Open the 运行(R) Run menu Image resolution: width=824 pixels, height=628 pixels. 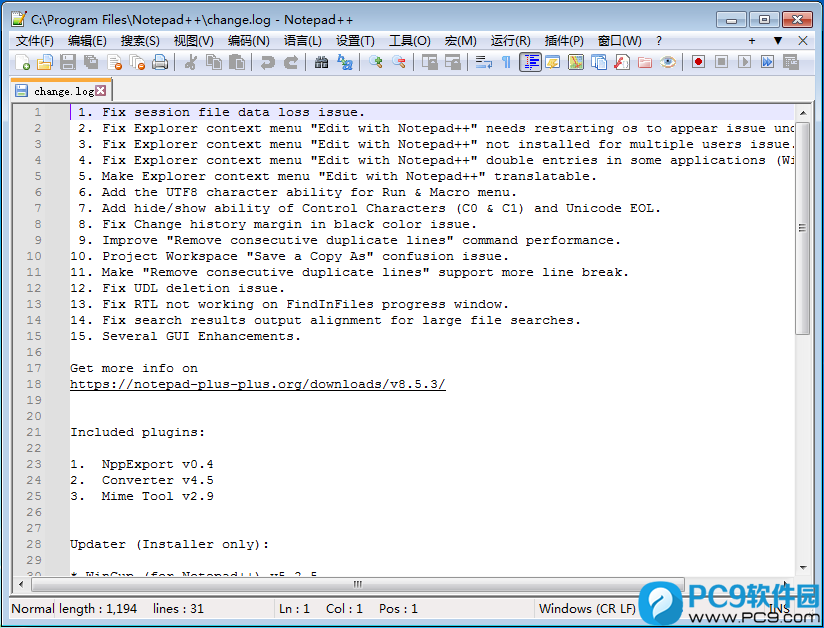point(510,40)
